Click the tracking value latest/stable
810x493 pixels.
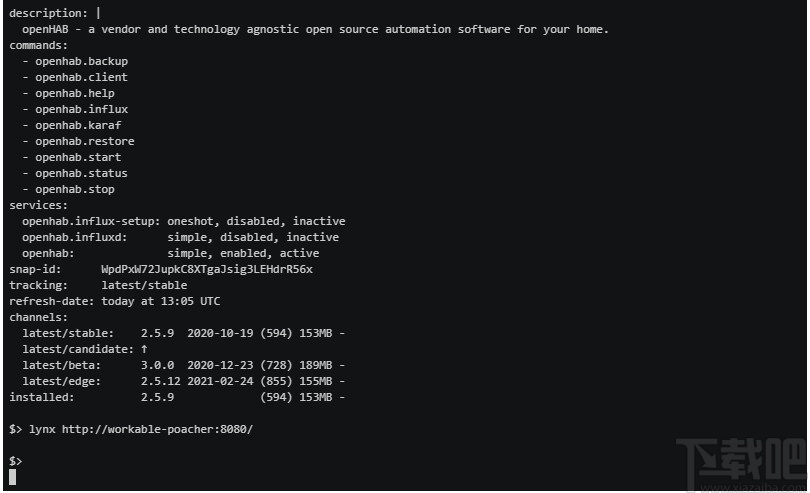(x=144, y=285)
